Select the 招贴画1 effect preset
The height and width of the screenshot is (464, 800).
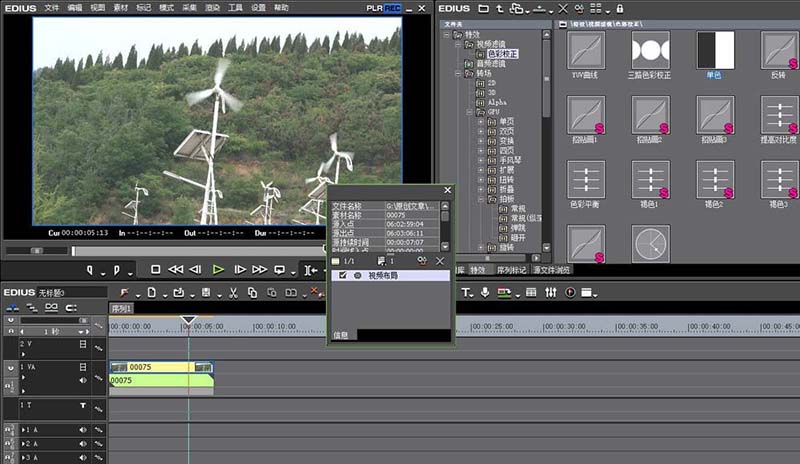(586, 115)
